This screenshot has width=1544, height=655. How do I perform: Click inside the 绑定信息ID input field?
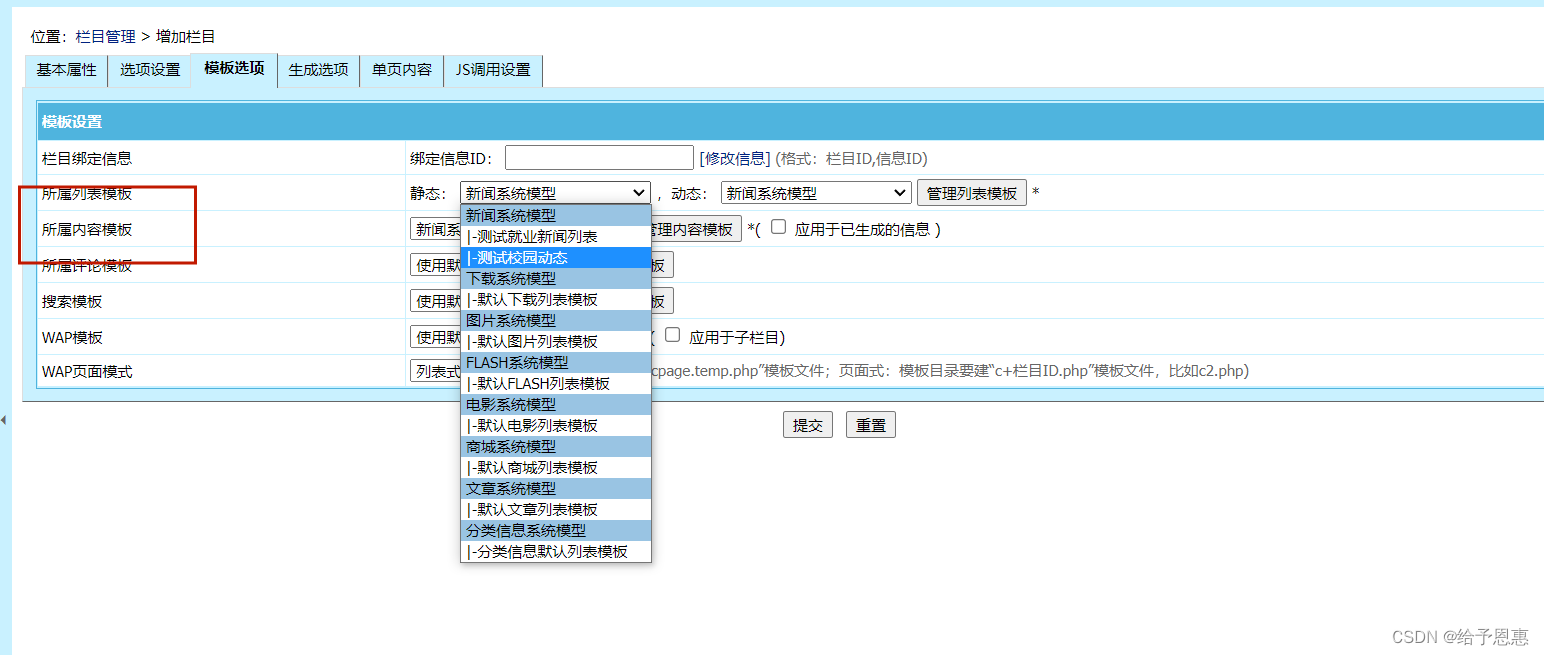tap(597, 157)
